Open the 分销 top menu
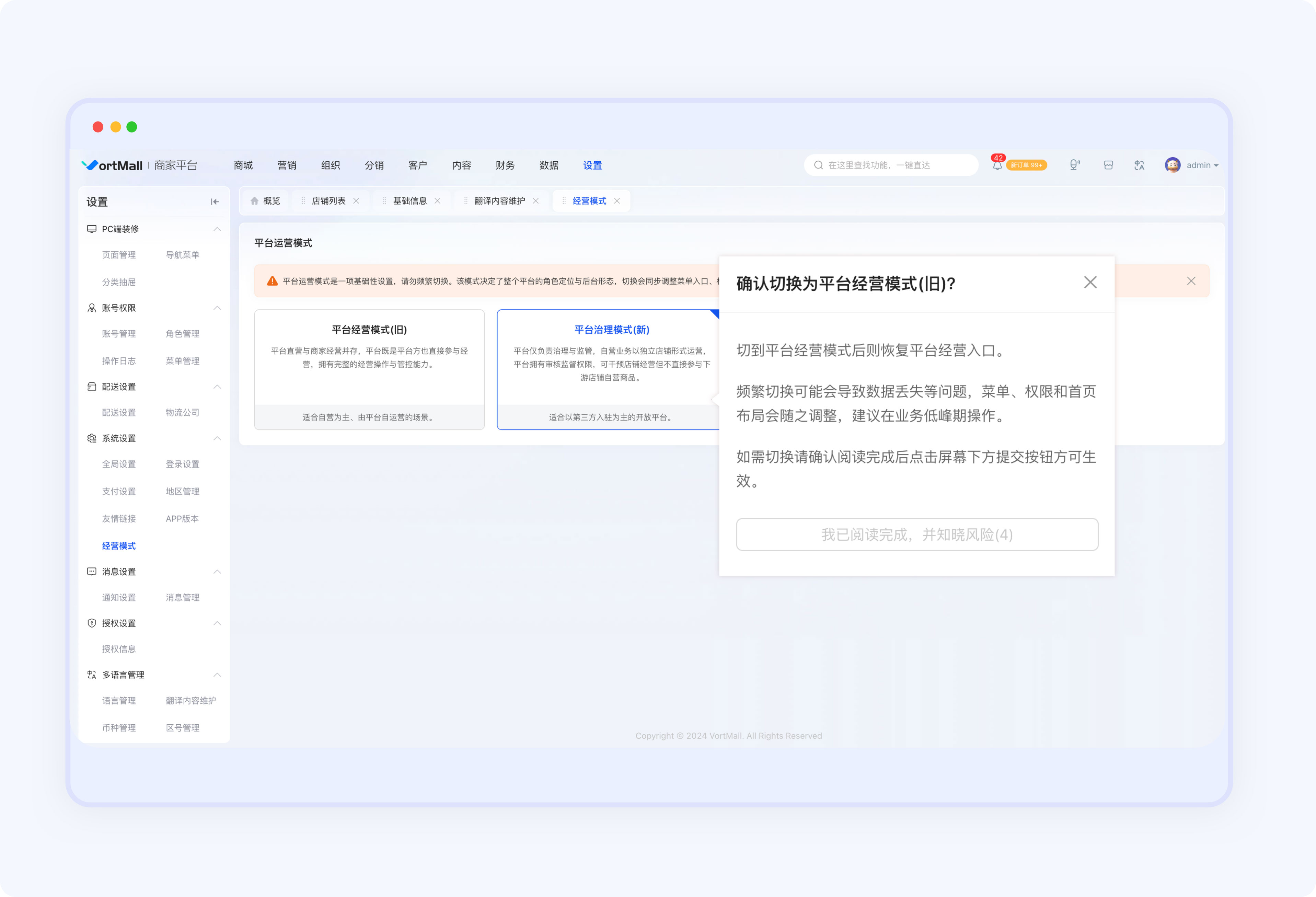 coord(374,165)
